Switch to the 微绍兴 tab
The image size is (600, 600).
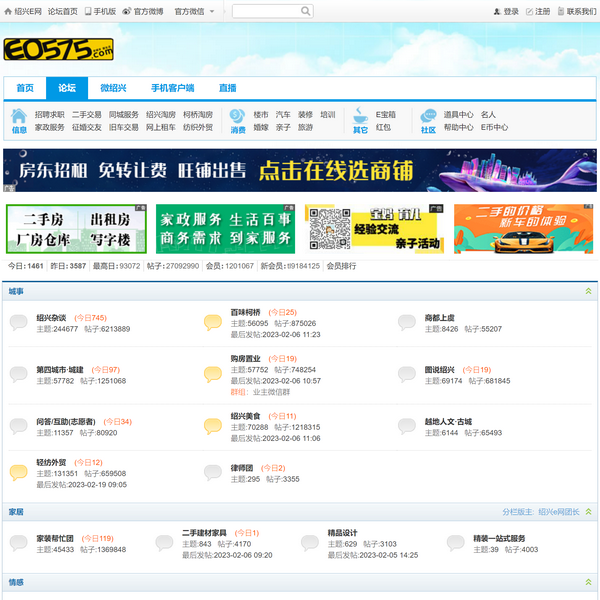(x=113, y=88)
